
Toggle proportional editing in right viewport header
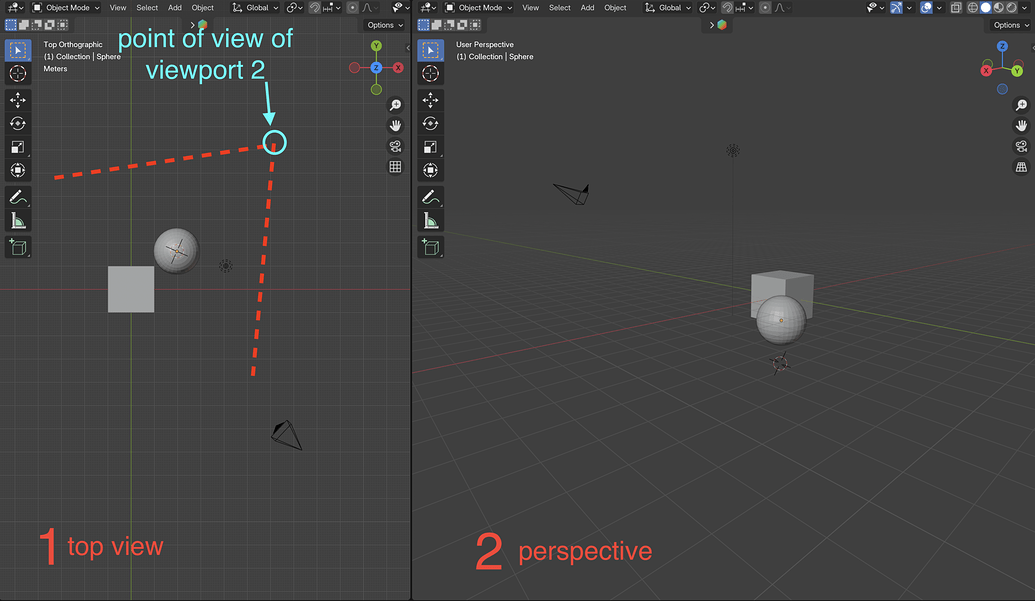coord(765,8)
